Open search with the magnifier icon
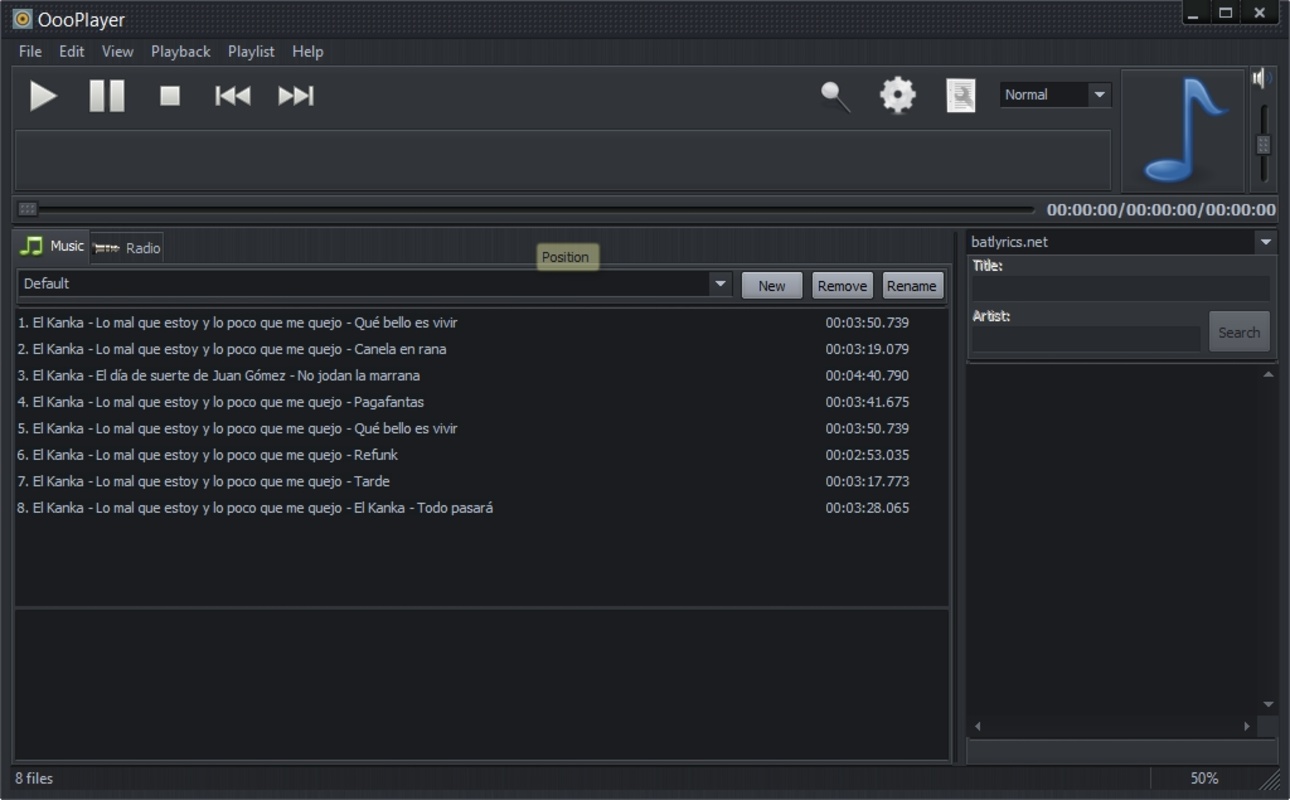 pos(835,96)
